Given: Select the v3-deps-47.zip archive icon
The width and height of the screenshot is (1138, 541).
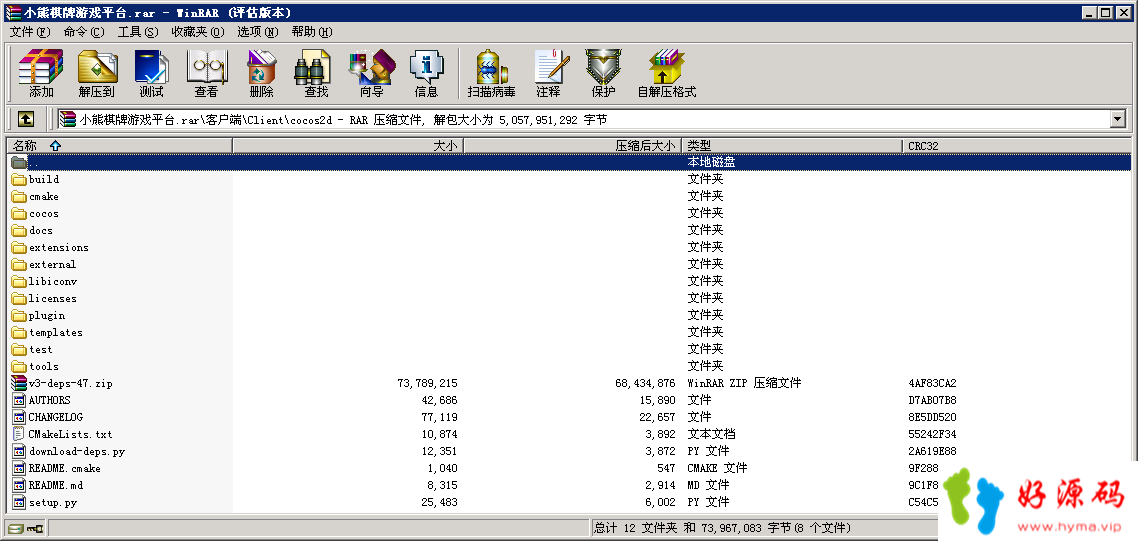Looking at the screenshot, I should coord(19,383).
